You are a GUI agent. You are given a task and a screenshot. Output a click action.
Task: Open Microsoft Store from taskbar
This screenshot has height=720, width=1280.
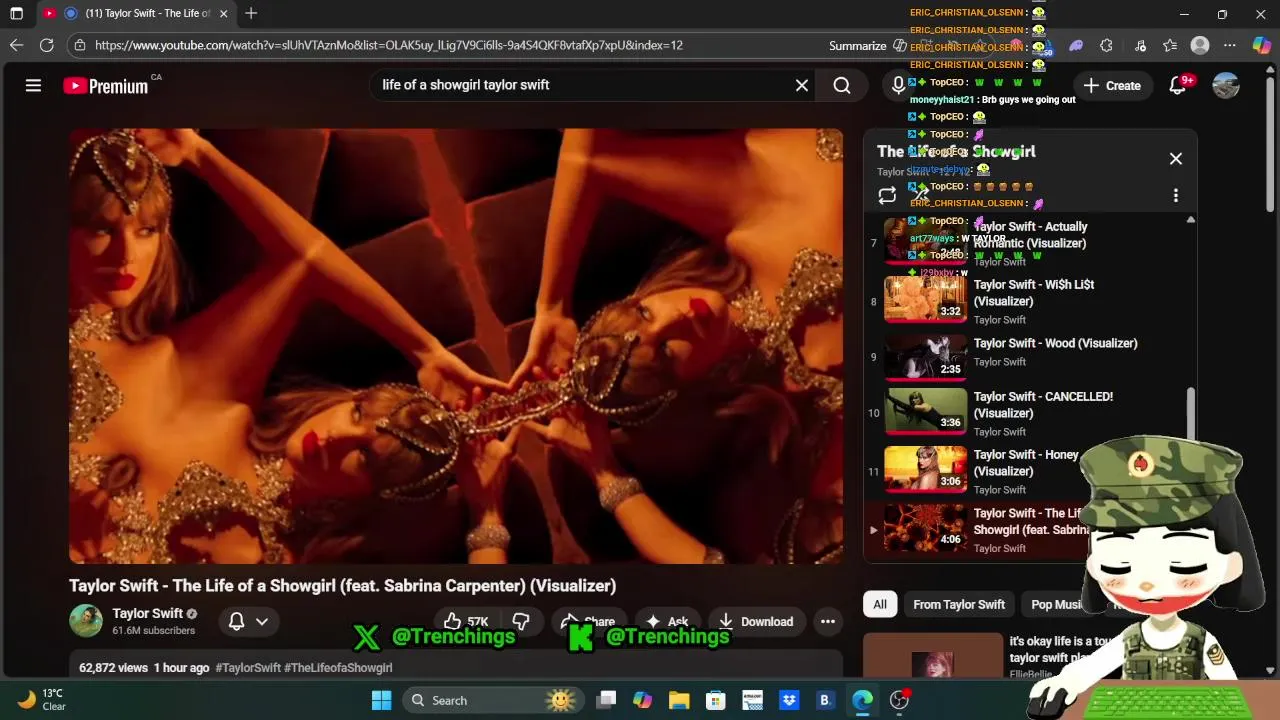point(715,700)
